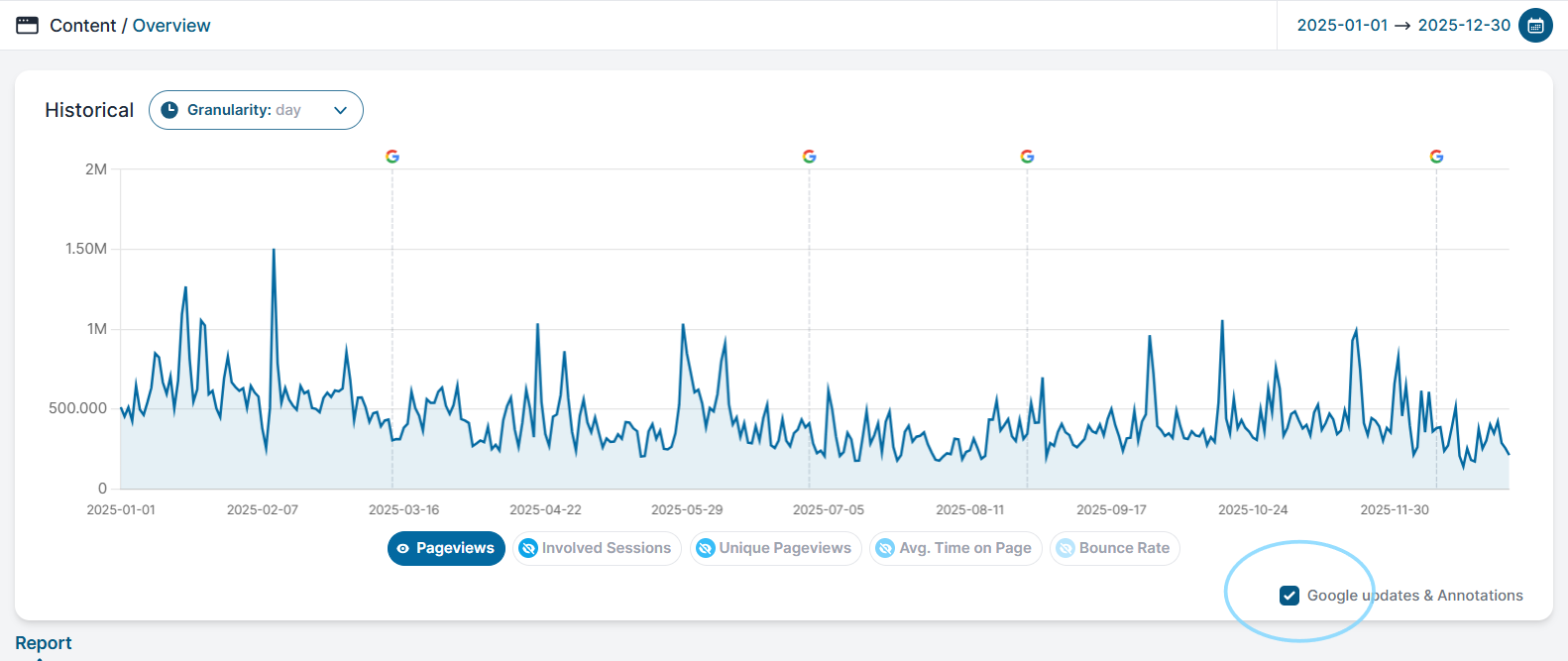
Task: Show the Avg. Time on Page metric
Action: 955,548
